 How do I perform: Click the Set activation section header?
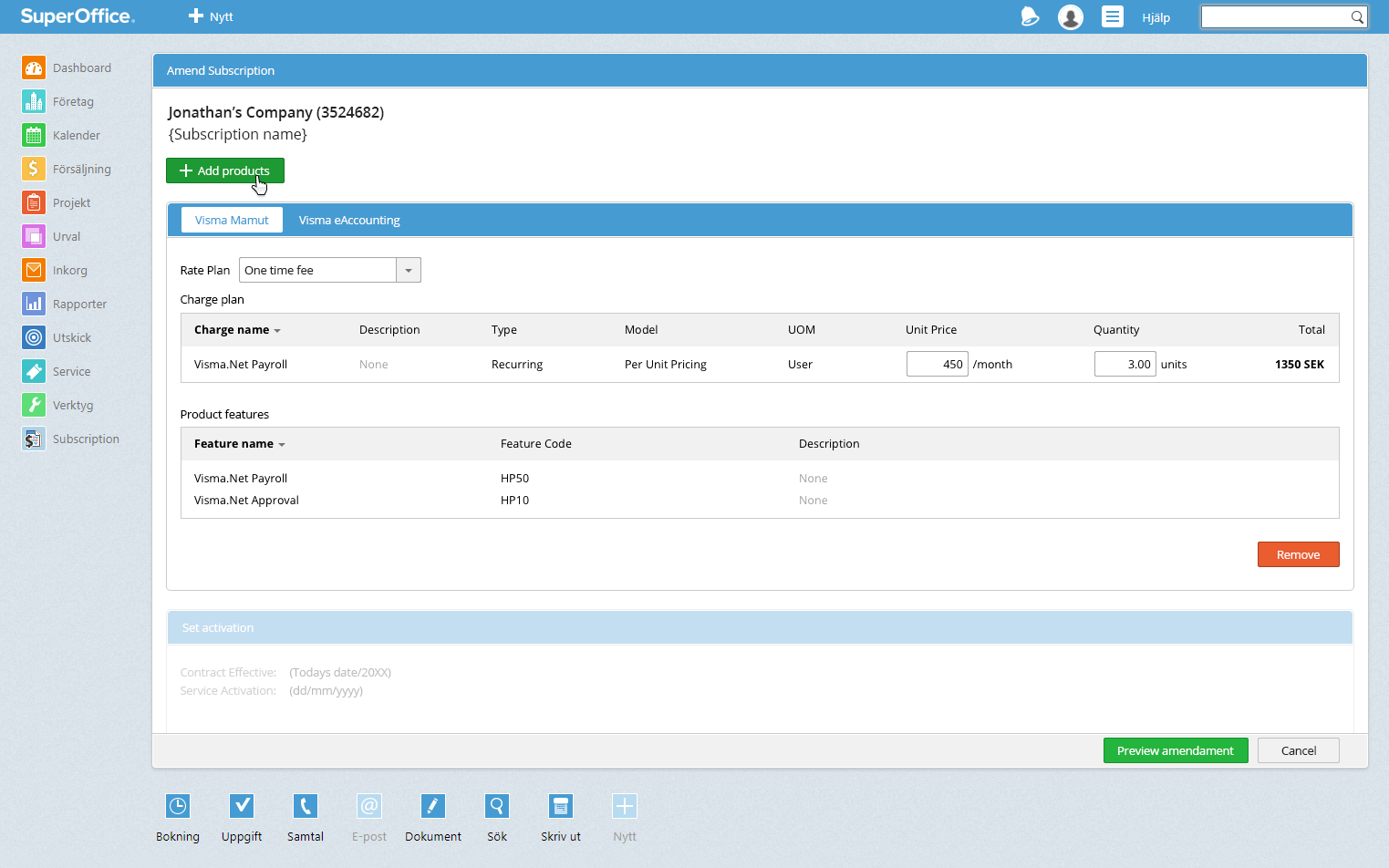coord(760,627)
